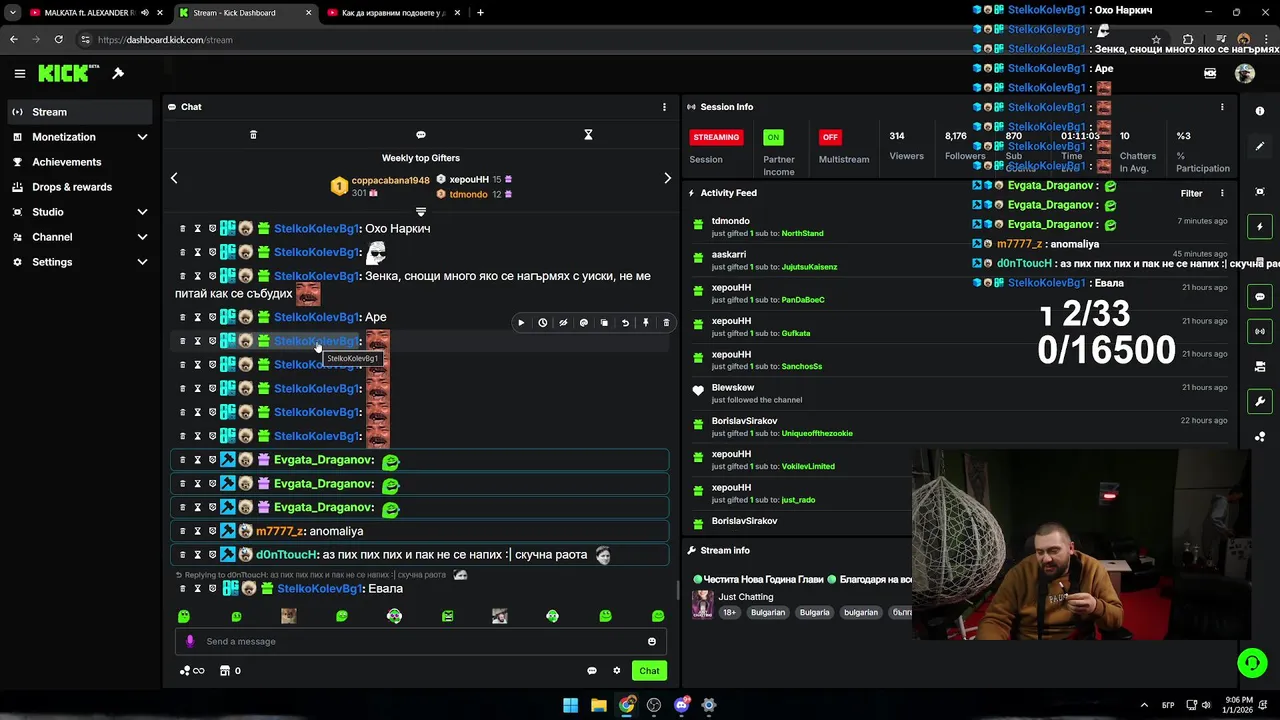Click the mention icon in message toolbar

click(584, 323)
